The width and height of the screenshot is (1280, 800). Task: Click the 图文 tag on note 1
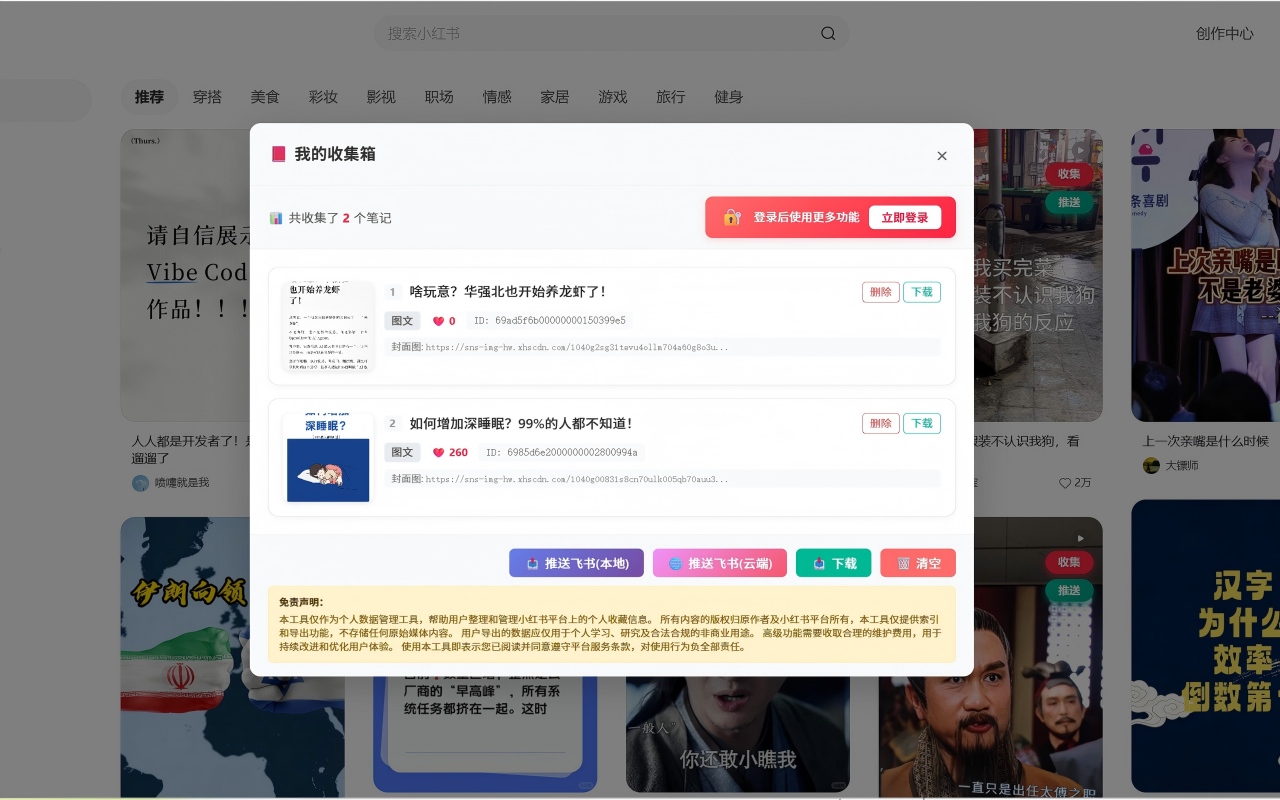(x=402, y=321)
